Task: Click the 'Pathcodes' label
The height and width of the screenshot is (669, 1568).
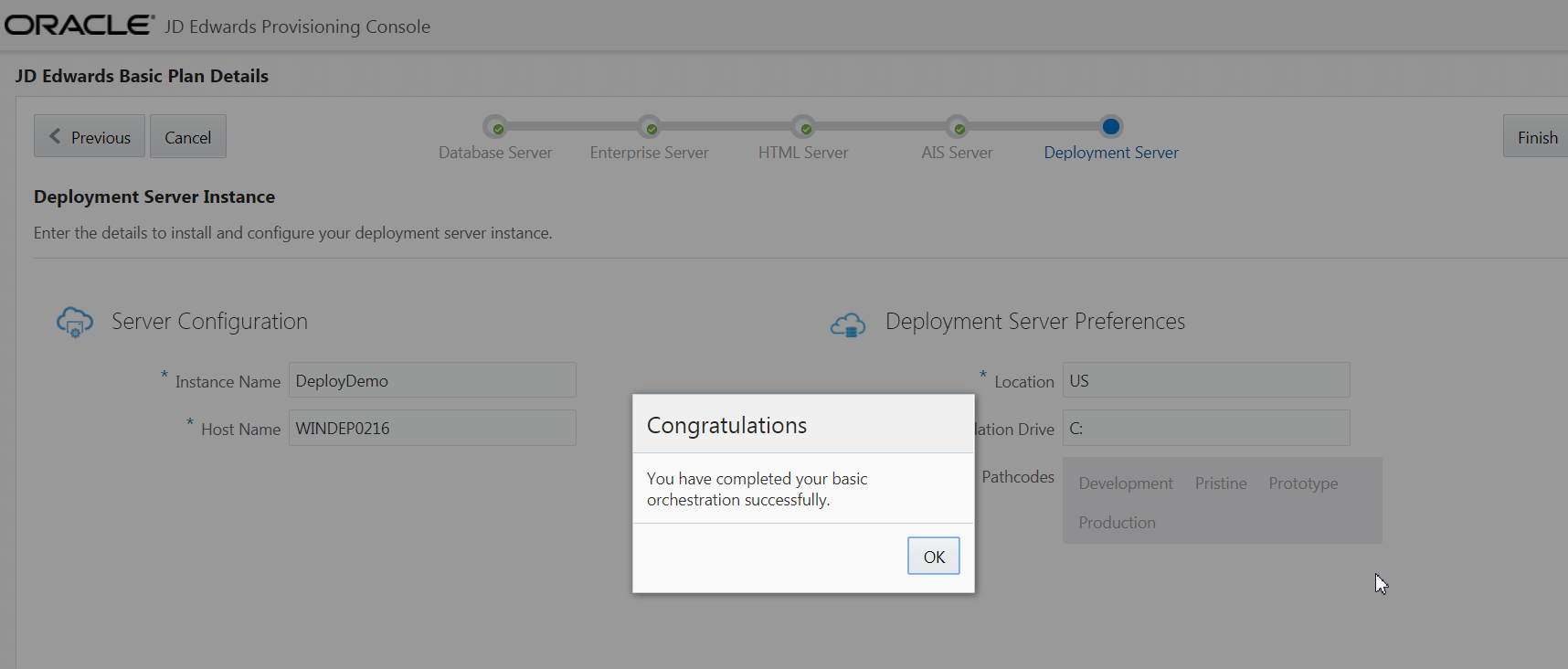Action: tap(1018, 477)
